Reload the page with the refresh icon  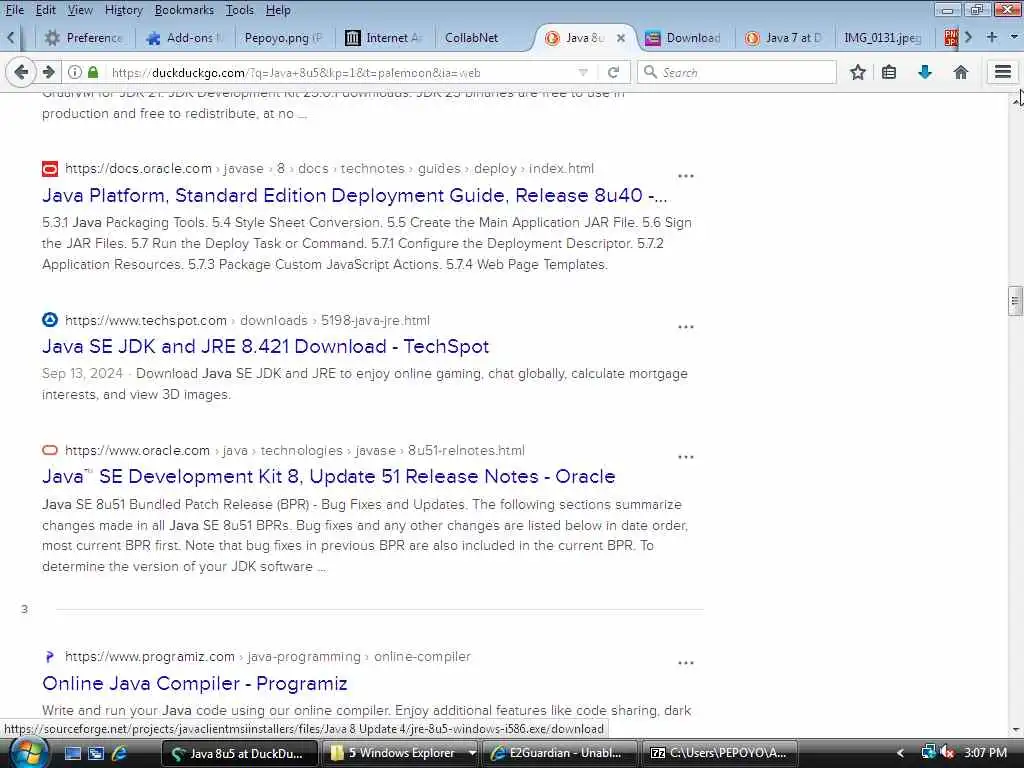click(613, 72)
